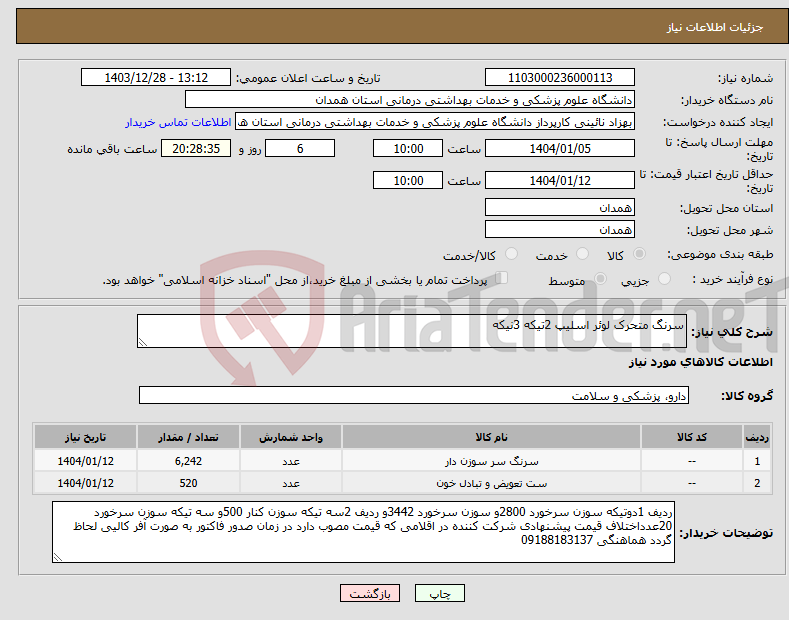Click the remaining time field 20:28:35
This screenshot has width=789, height=620.
click(x=196, y=148)
